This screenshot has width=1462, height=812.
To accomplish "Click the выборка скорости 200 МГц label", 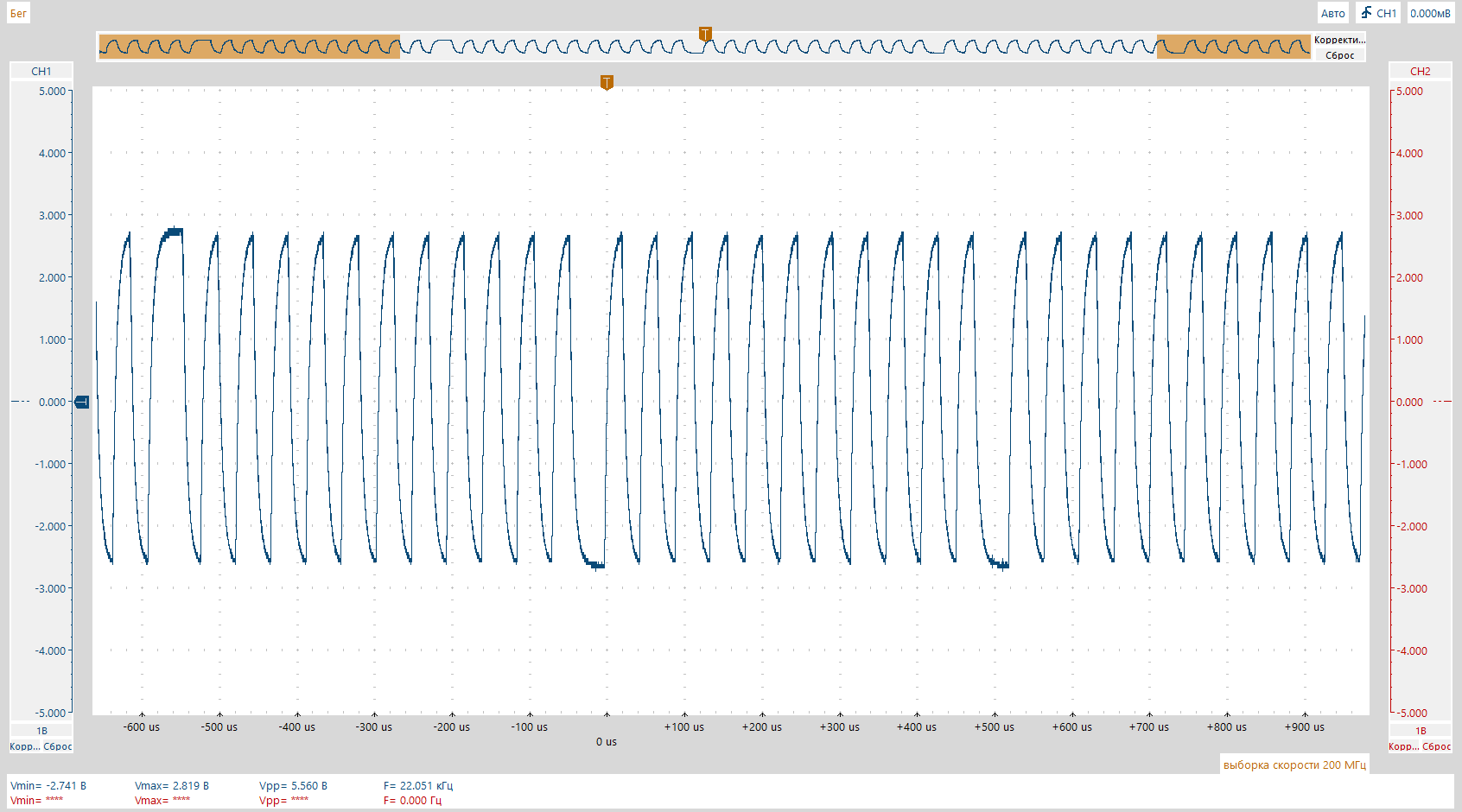I will pos(1294,764).
